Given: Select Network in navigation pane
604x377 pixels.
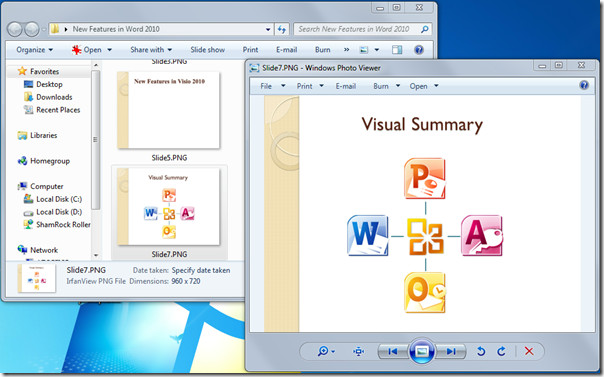Looking at the screenshot, I should [x=44, y=250].
